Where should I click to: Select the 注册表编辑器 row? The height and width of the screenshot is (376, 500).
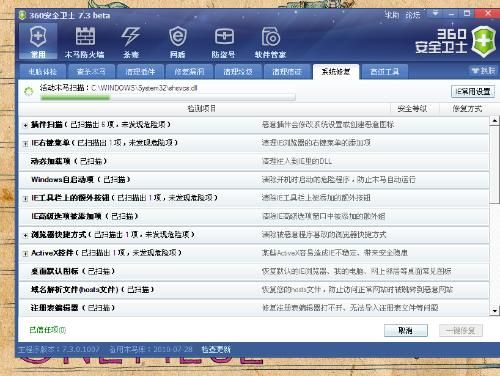coord(254,308)
